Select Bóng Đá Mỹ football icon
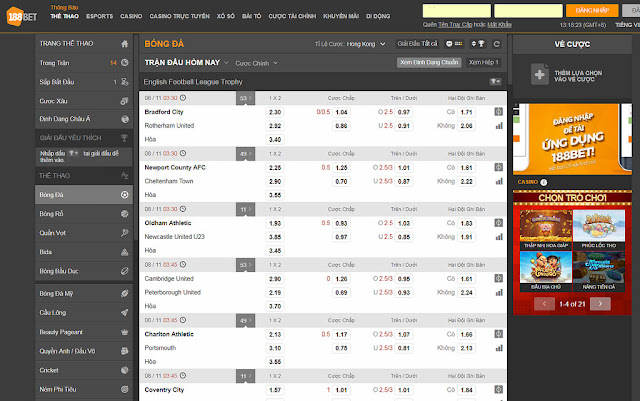Screen dimensions: 640x401 124,293
